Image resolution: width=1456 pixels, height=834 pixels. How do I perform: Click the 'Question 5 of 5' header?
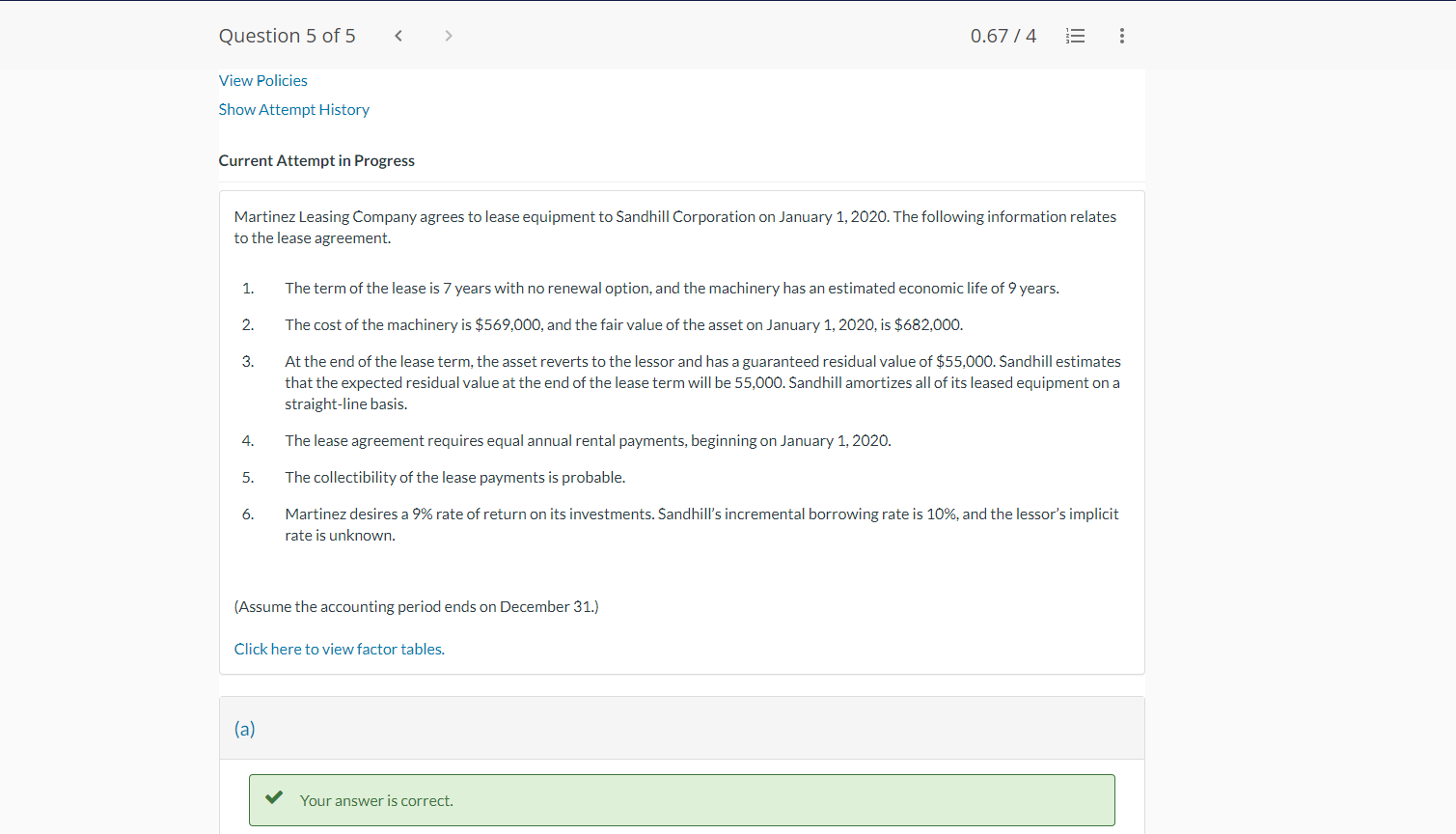pos(287,35)
